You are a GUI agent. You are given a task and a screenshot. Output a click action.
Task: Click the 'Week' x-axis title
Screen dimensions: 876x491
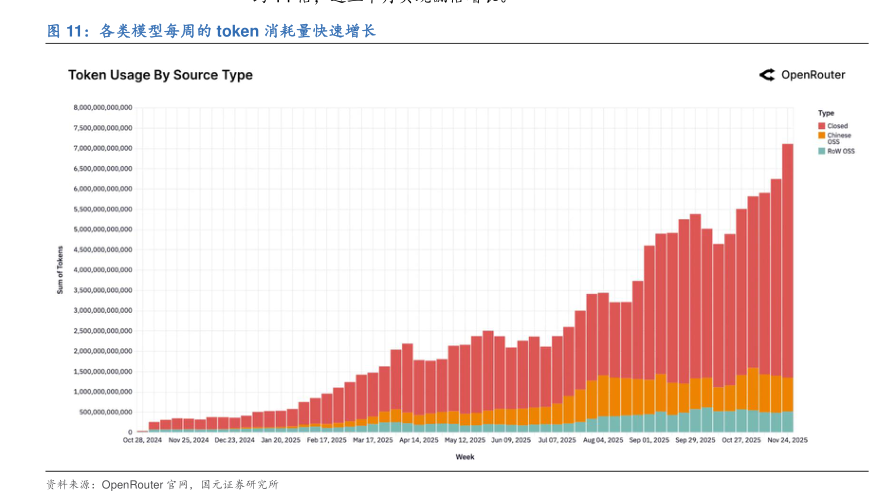click(465, 457)
